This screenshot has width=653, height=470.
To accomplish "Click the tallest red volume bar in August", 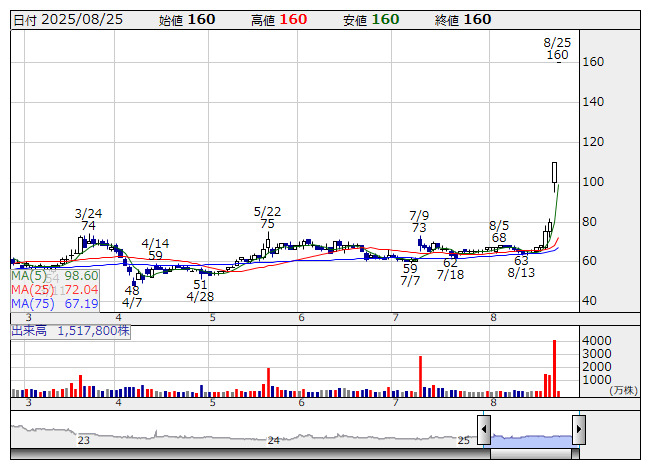I will [554, 368].
